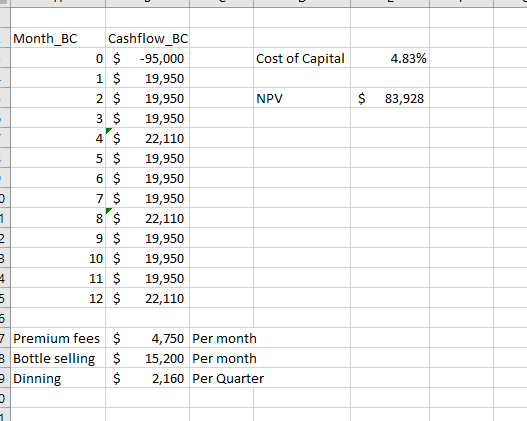Select the cashflow cell for month 5

coord(148,158)
